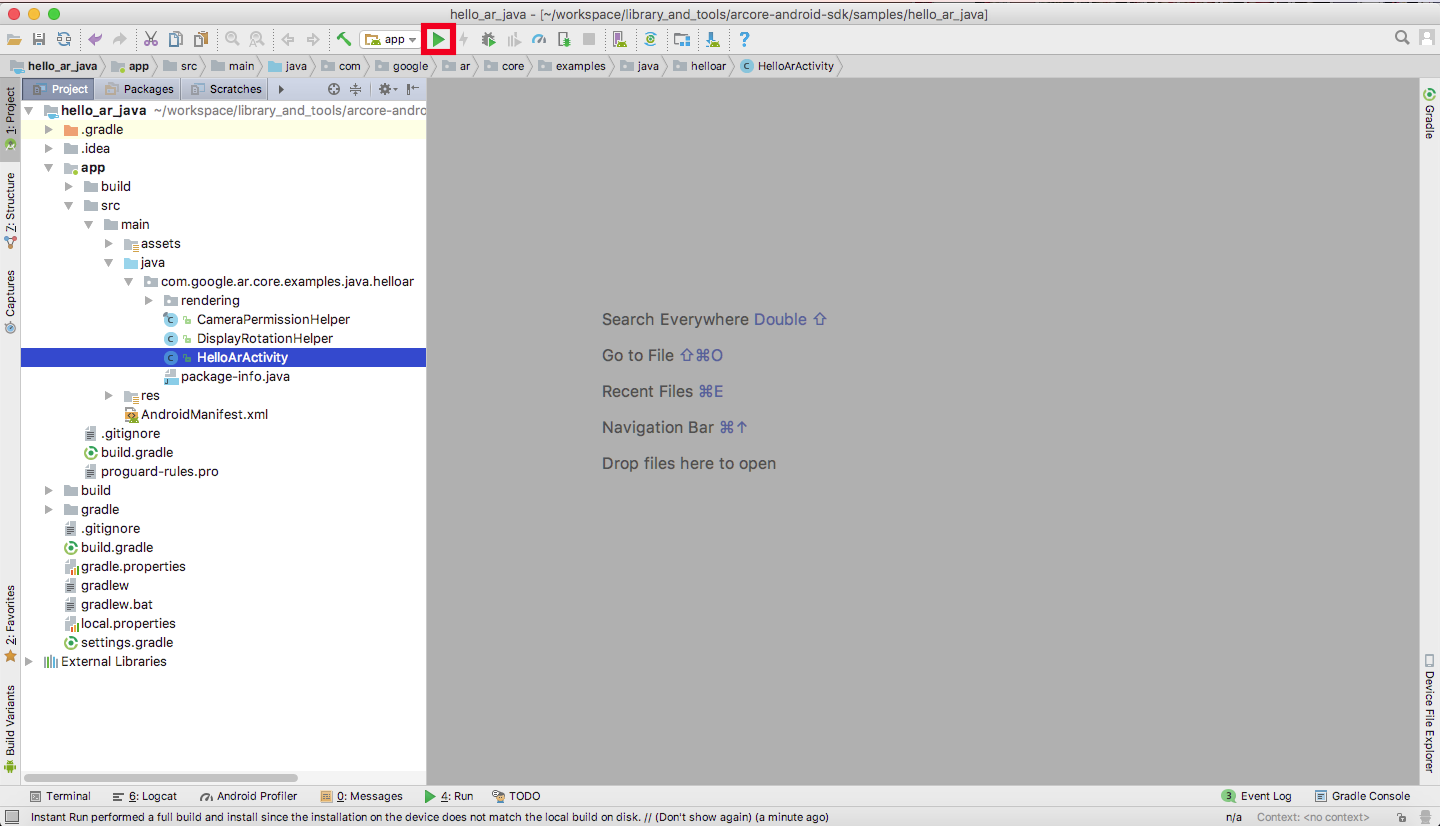Open the Gradle Console
1440x826 pixels.
1362,796
